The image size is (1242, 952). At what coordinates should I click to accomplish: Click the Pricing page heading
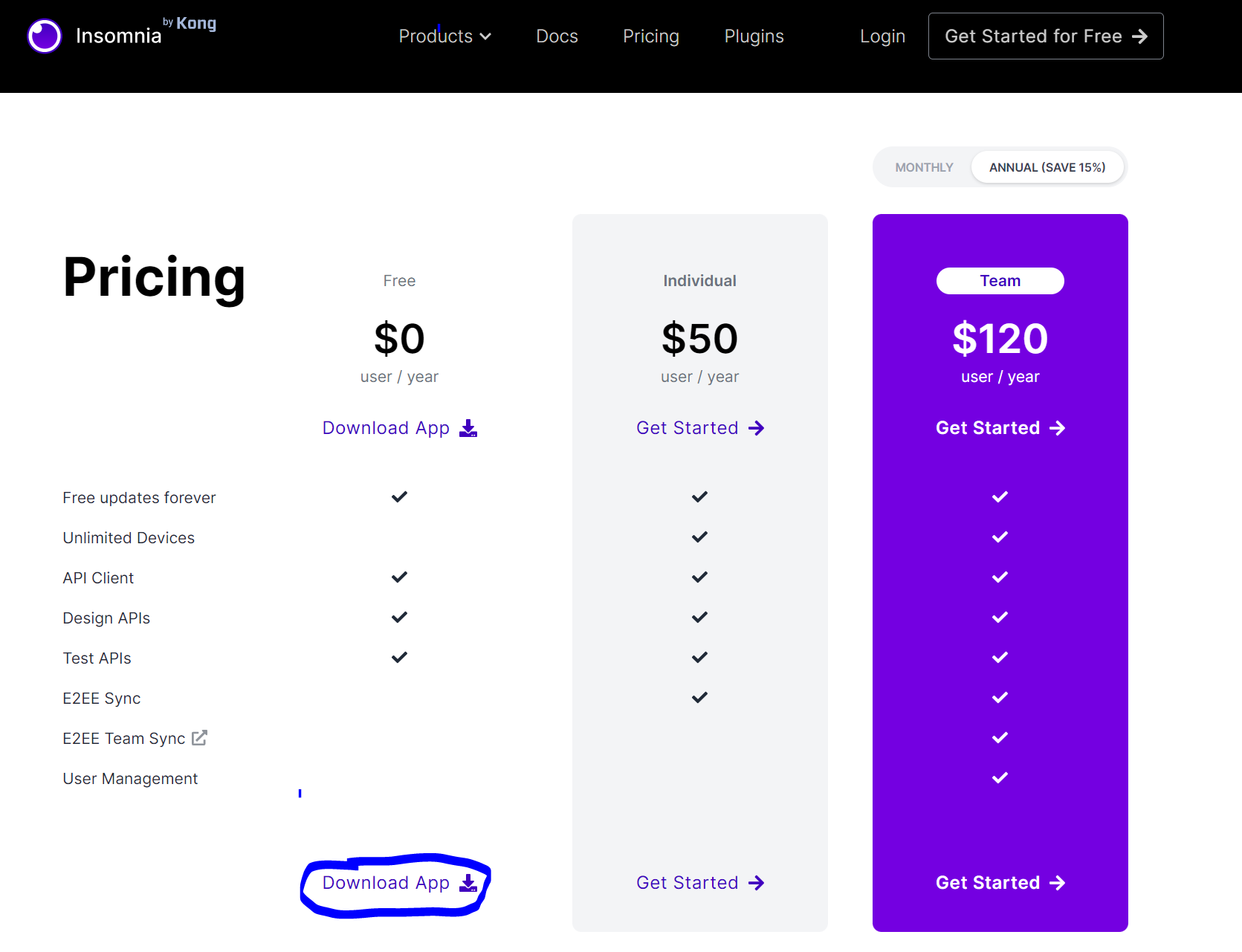tap(154, 278)
